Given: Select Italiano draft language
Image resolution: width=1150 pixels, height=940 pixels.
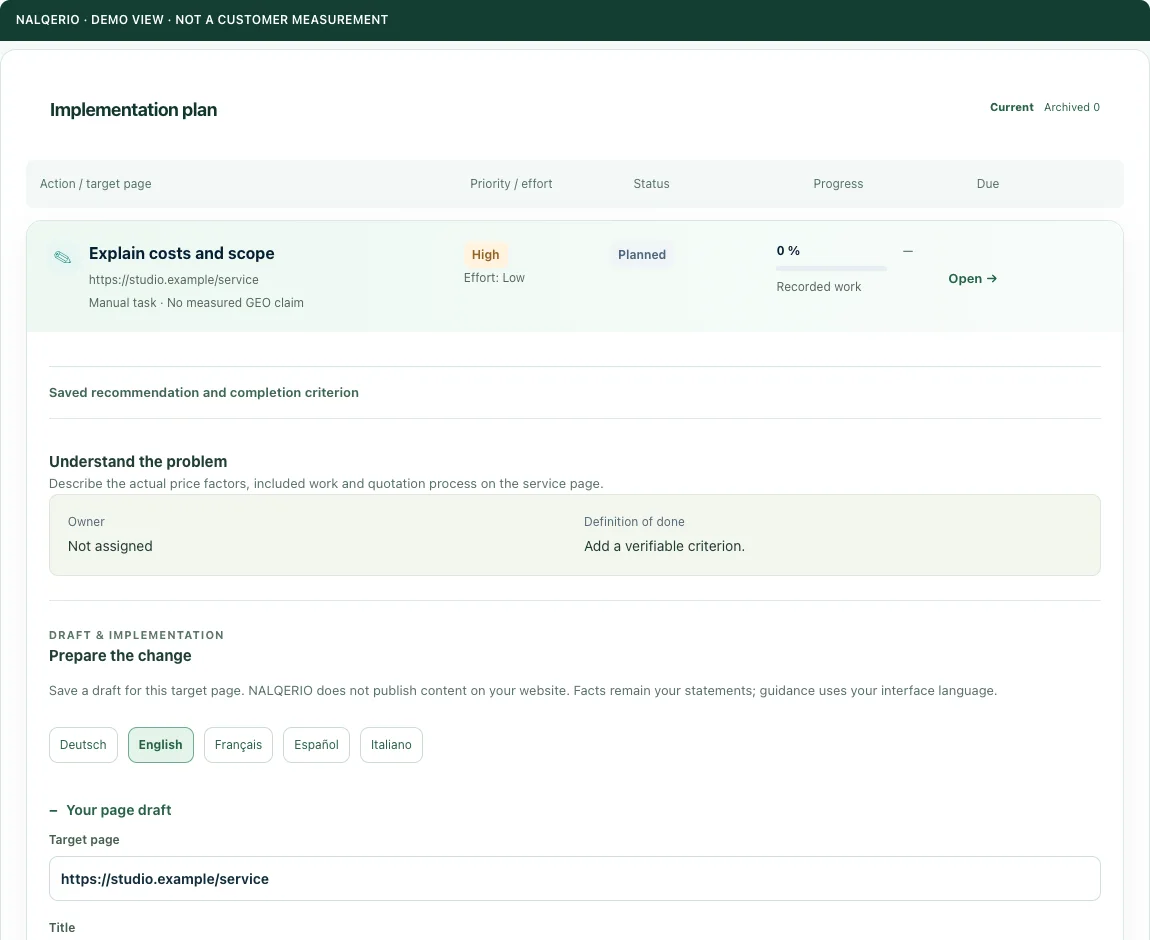Looking at the screenshot, I should coord(391,745).
